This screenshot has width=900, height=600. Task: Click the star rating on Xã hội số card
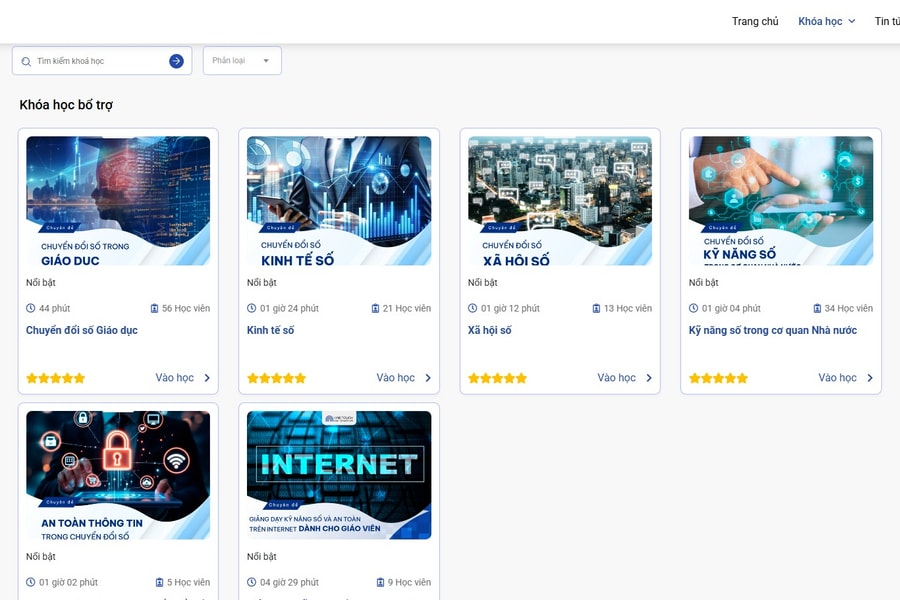[497, 378]
